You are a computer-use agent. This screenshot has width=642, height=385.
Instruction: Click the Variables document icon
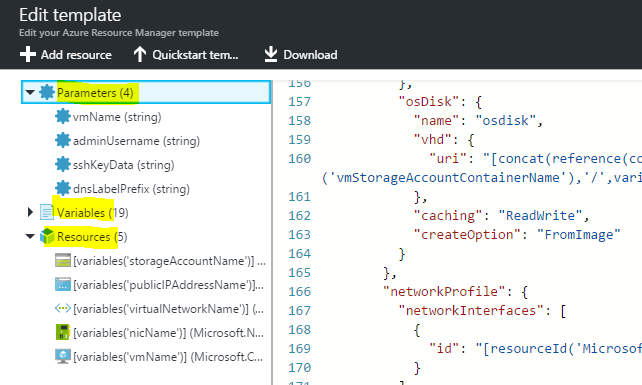tap(47, 212)
